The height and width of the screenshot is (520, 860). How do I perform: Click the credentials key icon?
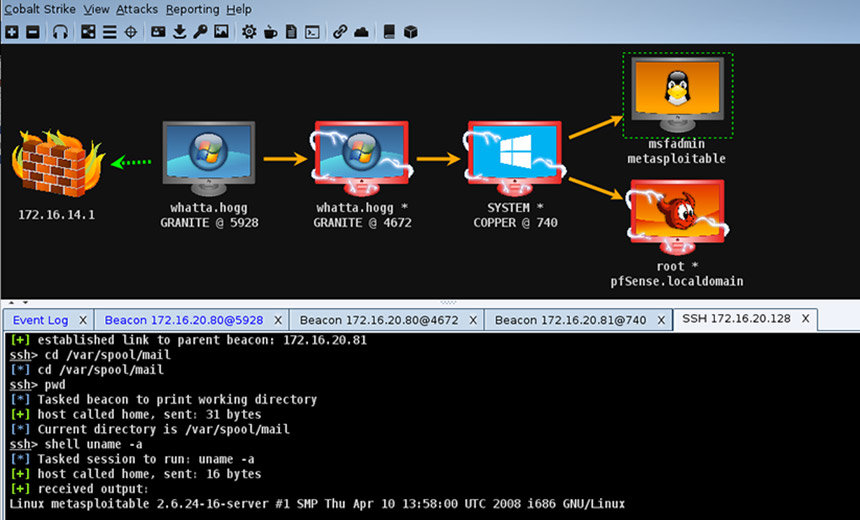click(200, 32)
